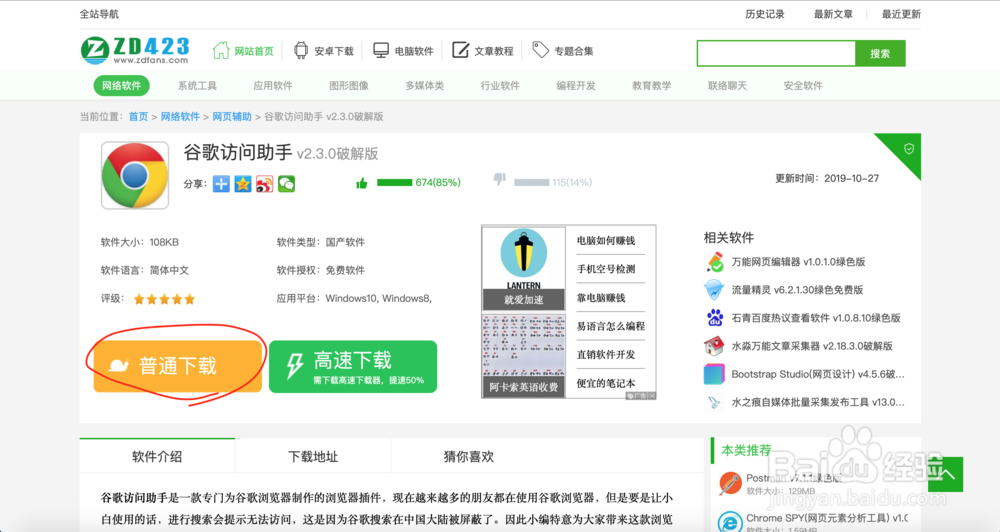Screen dimensions: 1000x532
Task: Go to 网页辅助 breadcrumb link
Action: 232,117
